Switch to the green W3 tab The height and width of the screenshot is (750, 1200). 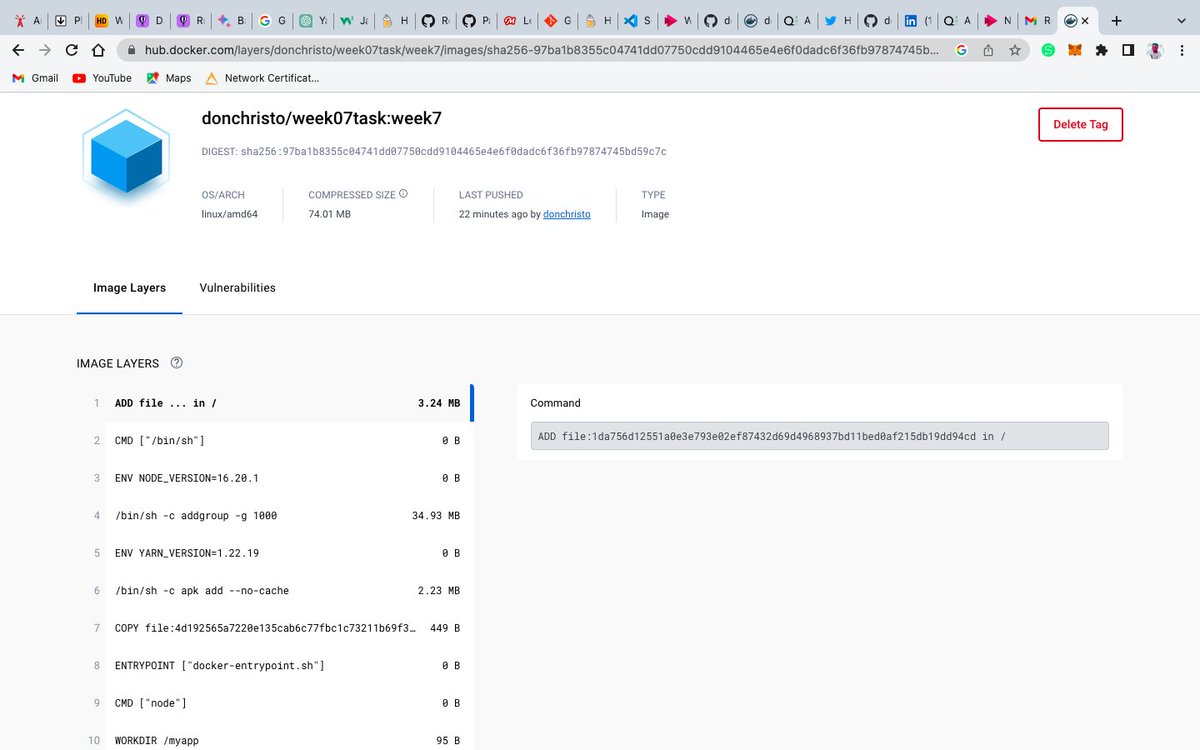(353, 20)
